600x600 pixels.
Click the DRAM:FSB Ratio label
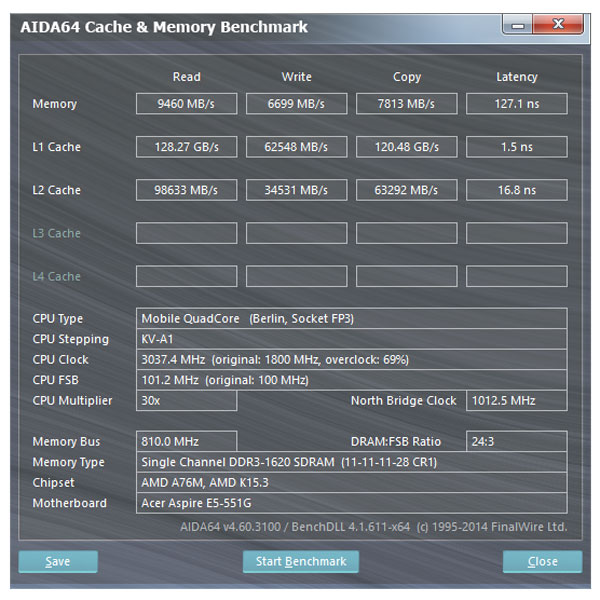tap(396, 442)
